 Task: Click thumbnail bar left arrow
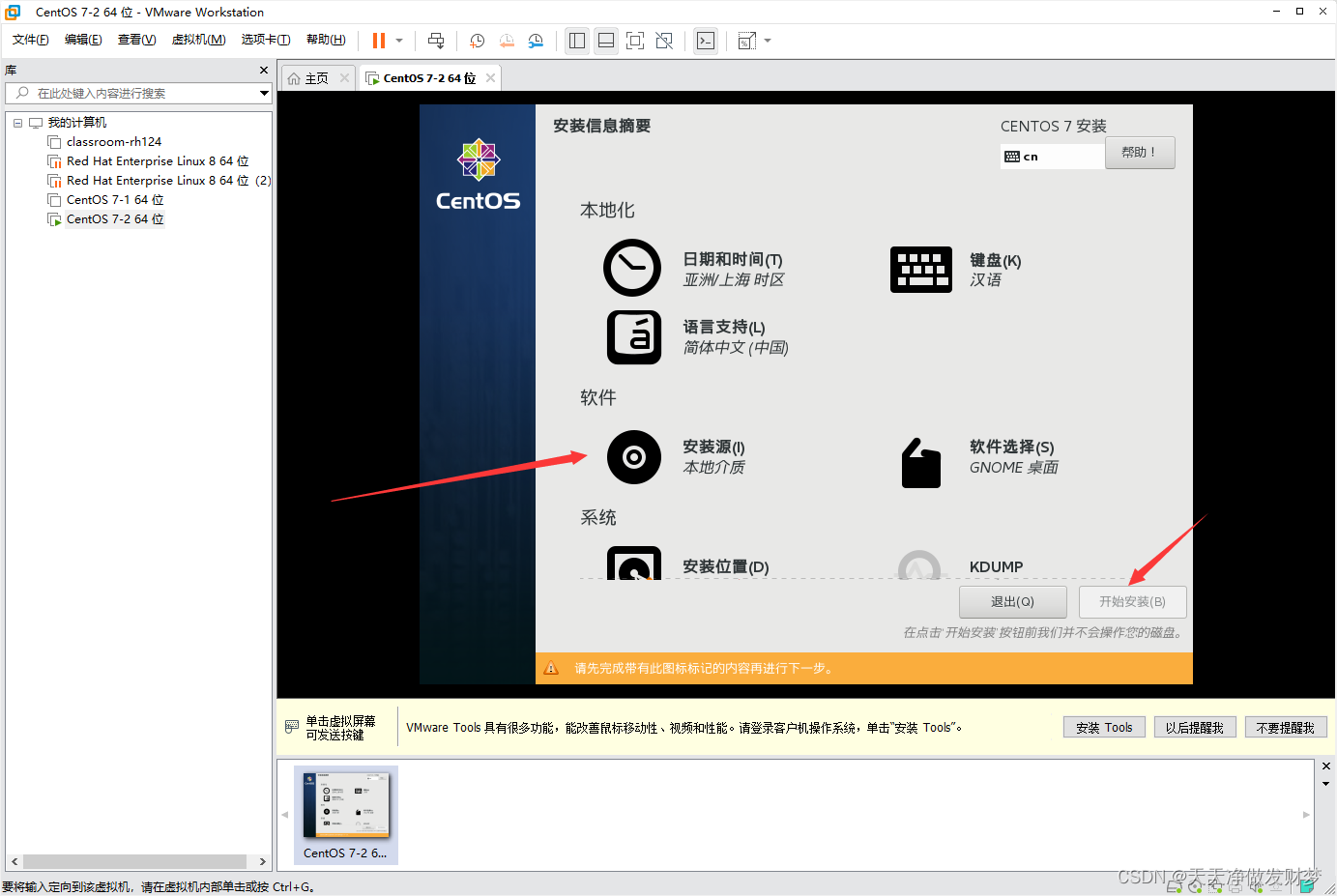tap(285, 815)
